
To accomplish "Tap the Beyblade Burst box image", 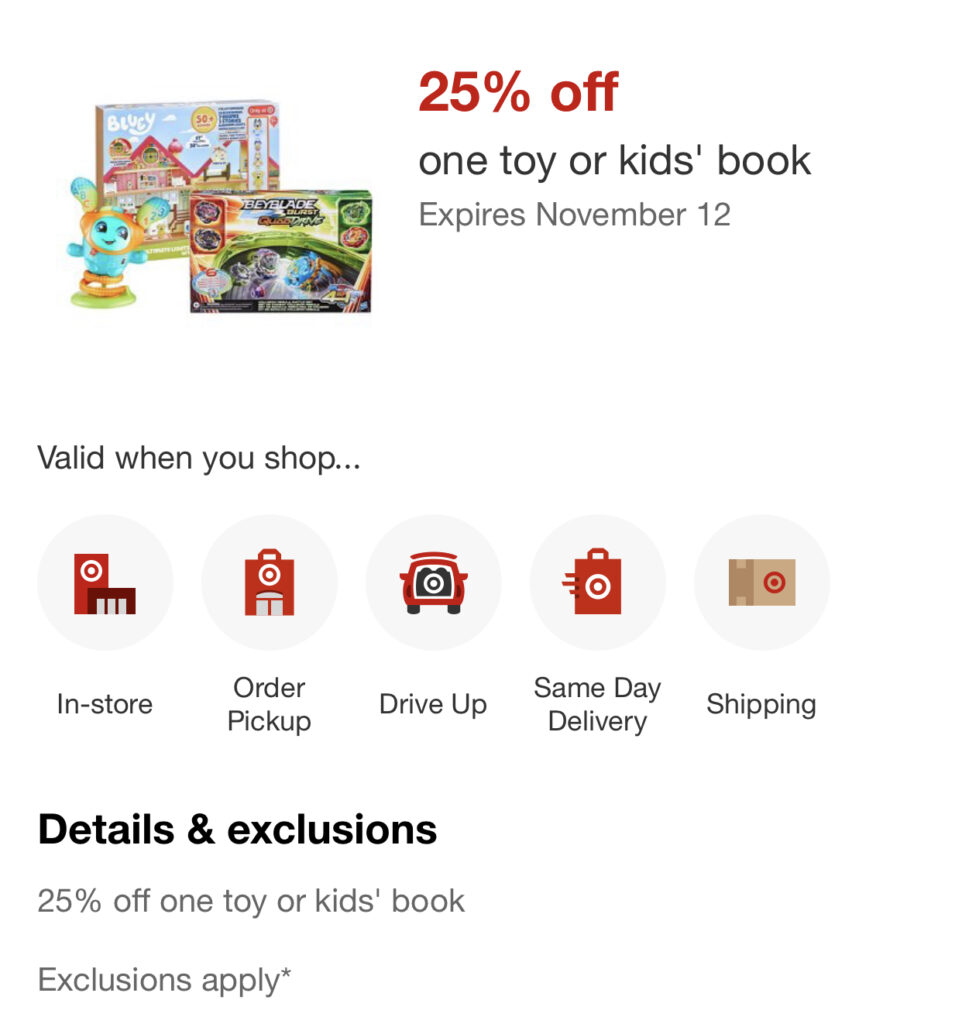I will pos(280,250).
